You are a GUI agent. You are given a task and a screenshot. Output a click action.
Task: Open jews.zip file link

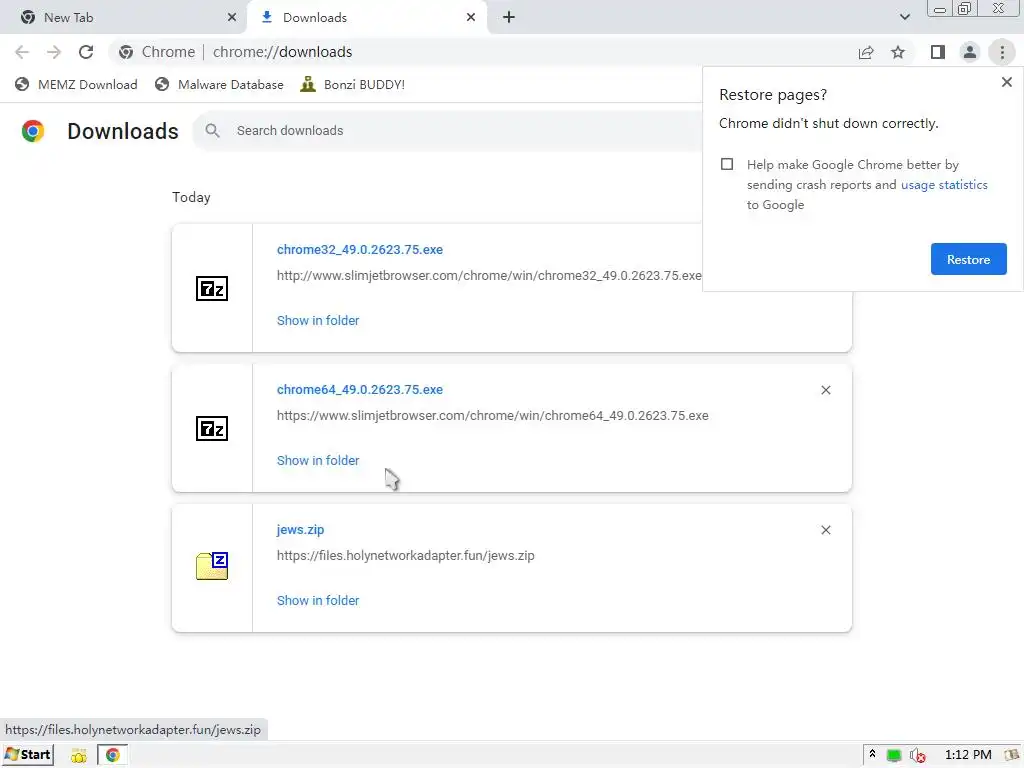click(x=300, y=530)
